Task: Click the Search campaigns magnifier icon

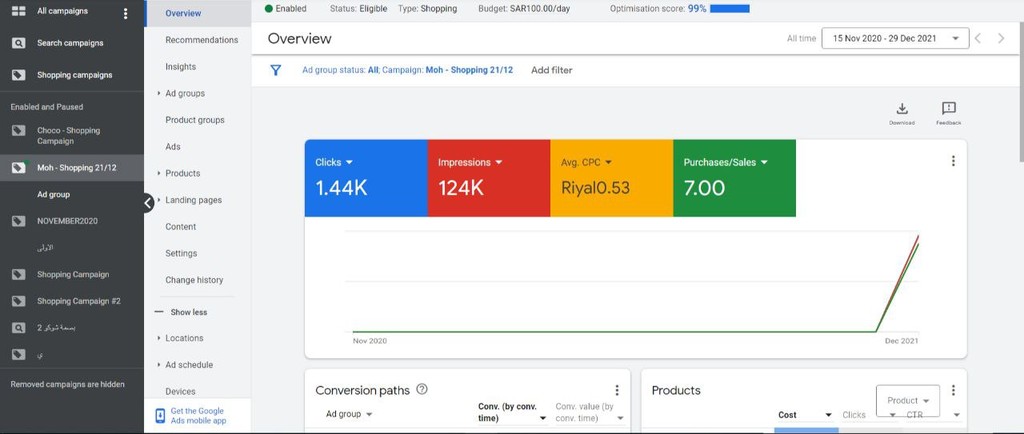Action: (18, 43)
